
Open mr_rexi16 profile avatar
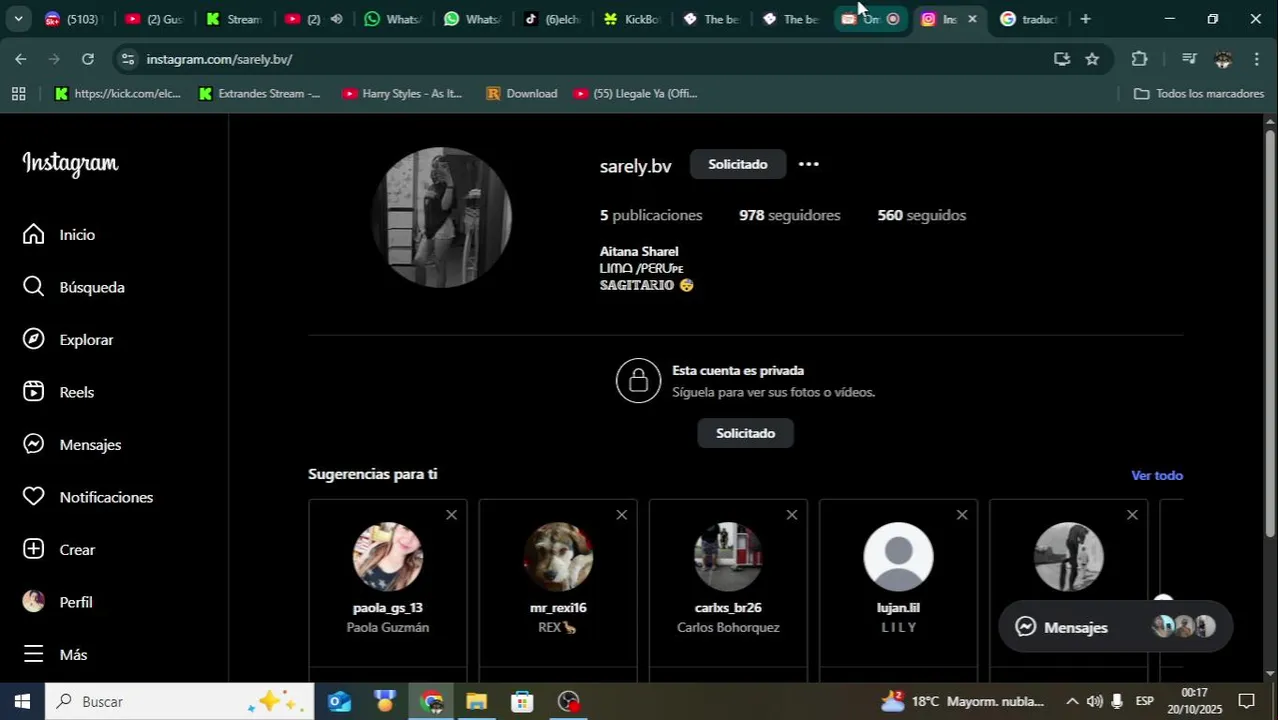(558, 557)
